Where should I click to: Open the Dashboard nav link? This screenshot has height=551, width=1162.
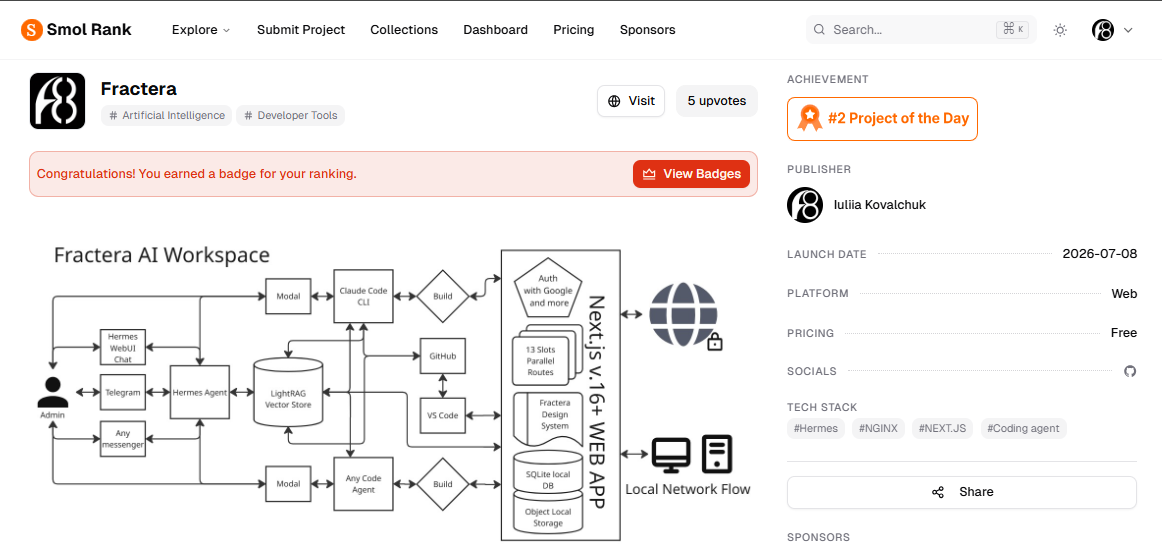pos(496,30)
